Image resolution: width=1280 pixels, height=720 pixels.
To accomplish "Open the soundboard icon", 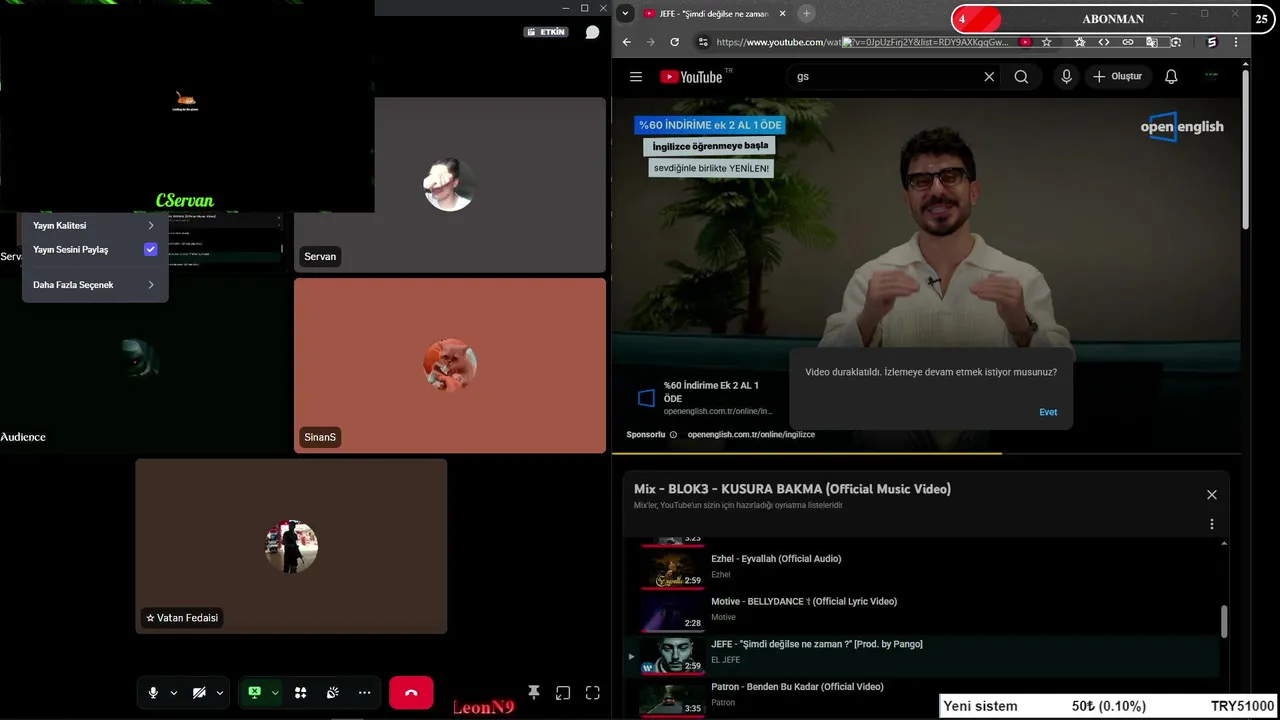I will (x=333, y=693).
